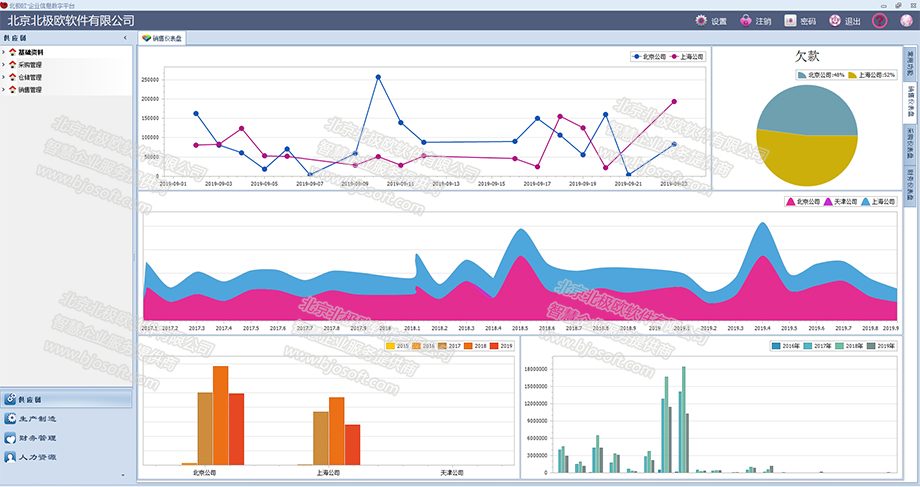Select the 人力资源 module label
920x487 pixels.
pyautogui.click(x=38, y=457)
